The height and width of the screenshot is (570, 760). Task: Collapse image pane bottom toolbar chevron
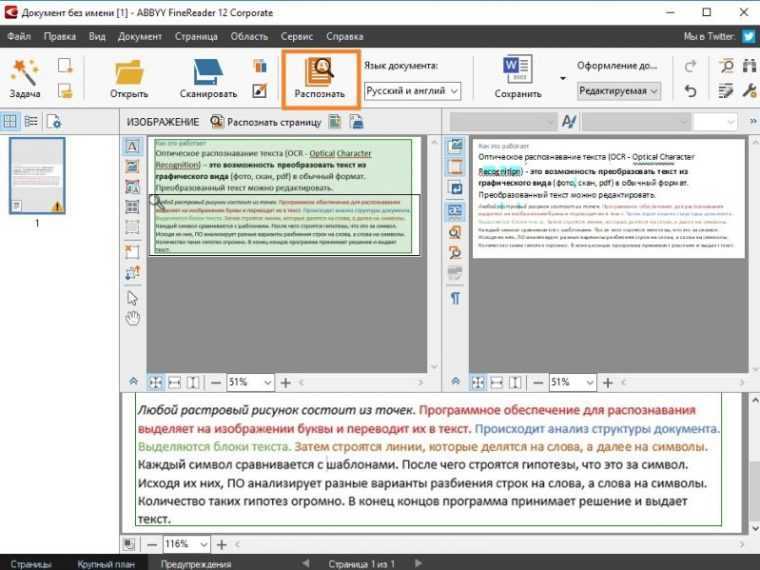(133, 382)
